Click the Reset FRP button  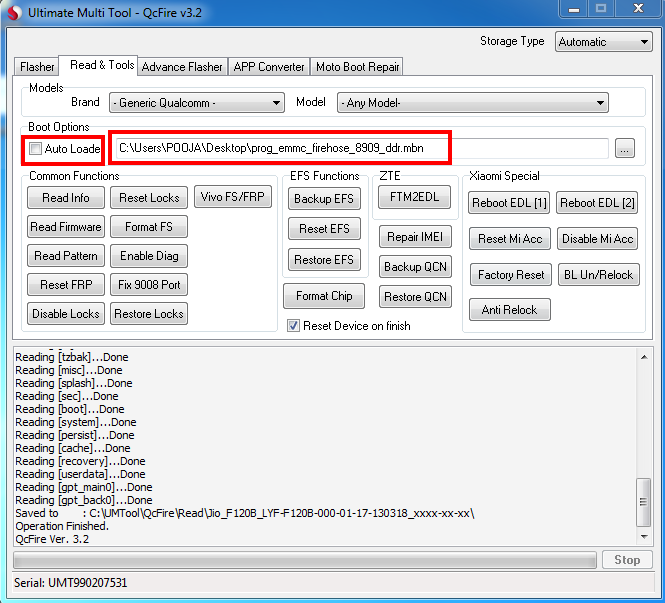pos(66,285)
